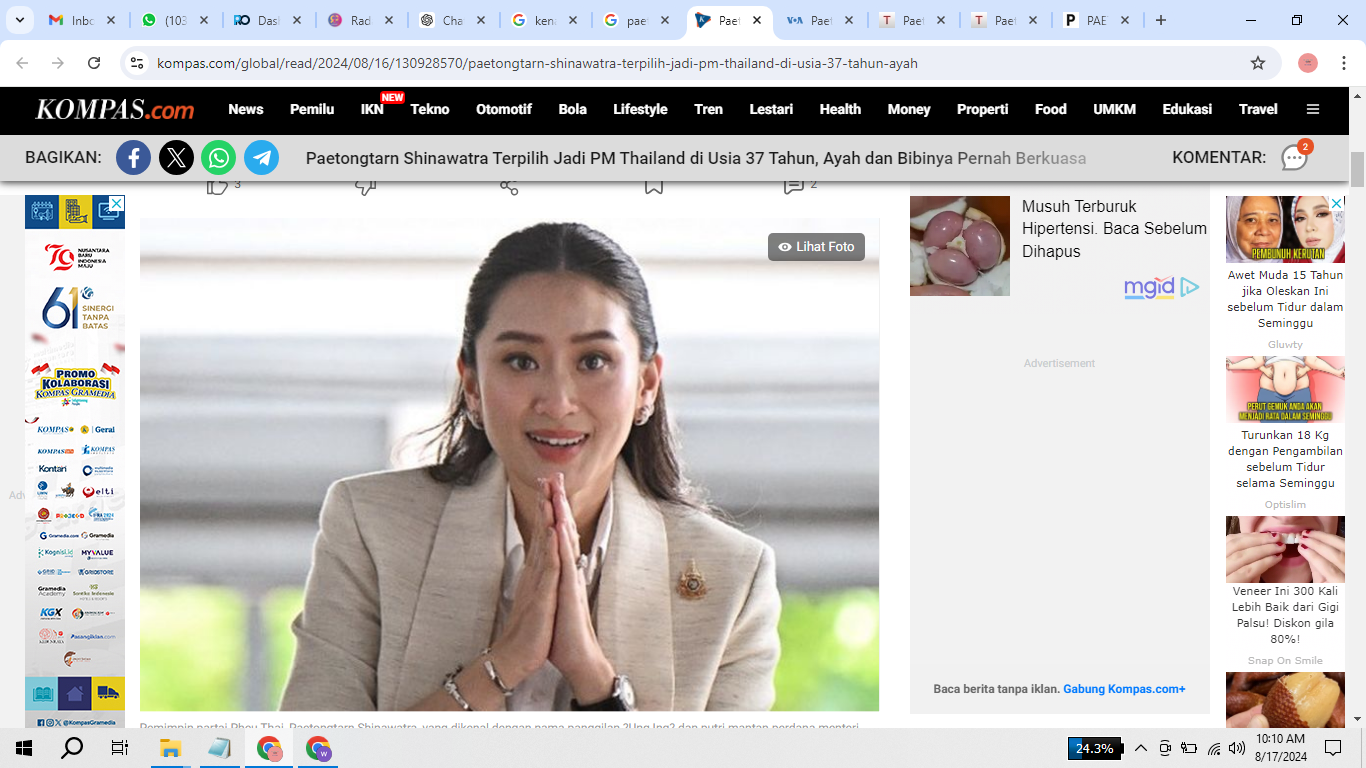Click the battery power tray icon
Viewport: 1366px width, 768px height.
pyautogui.click(x=1189, y=748)
